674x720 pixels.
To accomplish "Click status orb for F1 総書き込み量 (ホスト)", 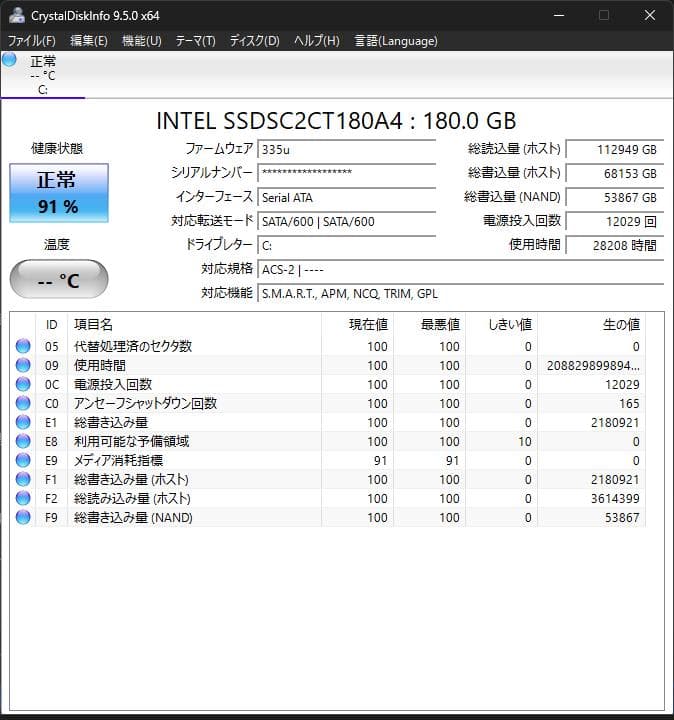I will (23, 479).
